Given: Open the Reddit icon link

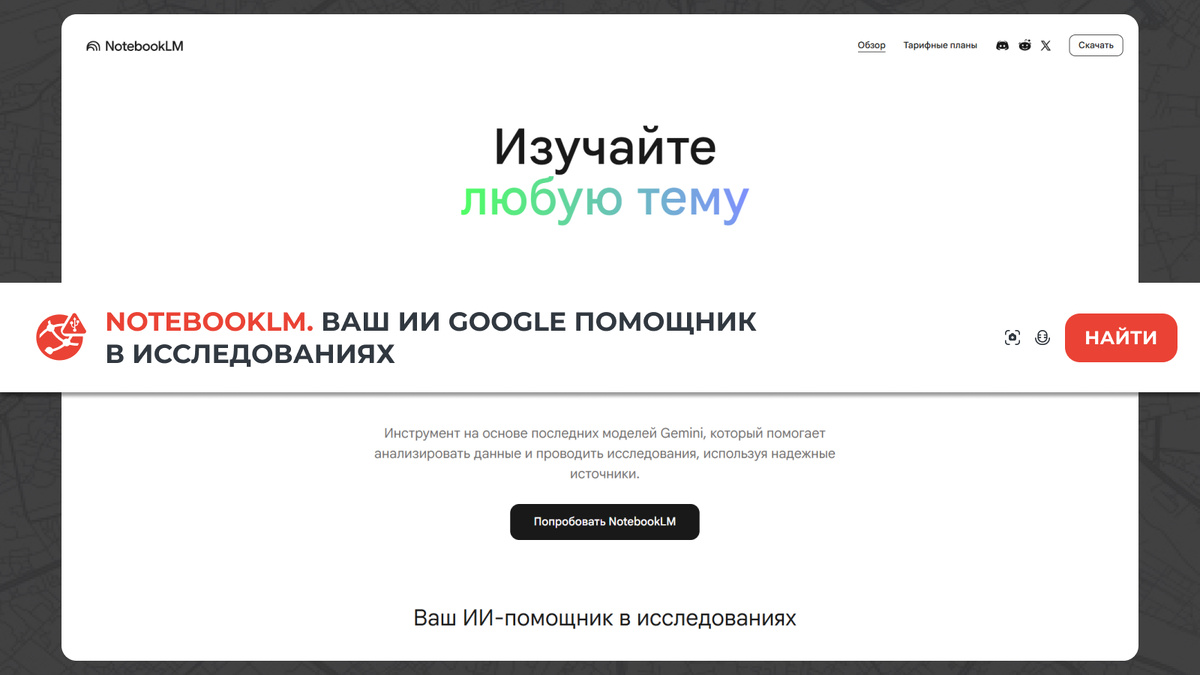Looking at the screenshot, I should coord(1024,46).
